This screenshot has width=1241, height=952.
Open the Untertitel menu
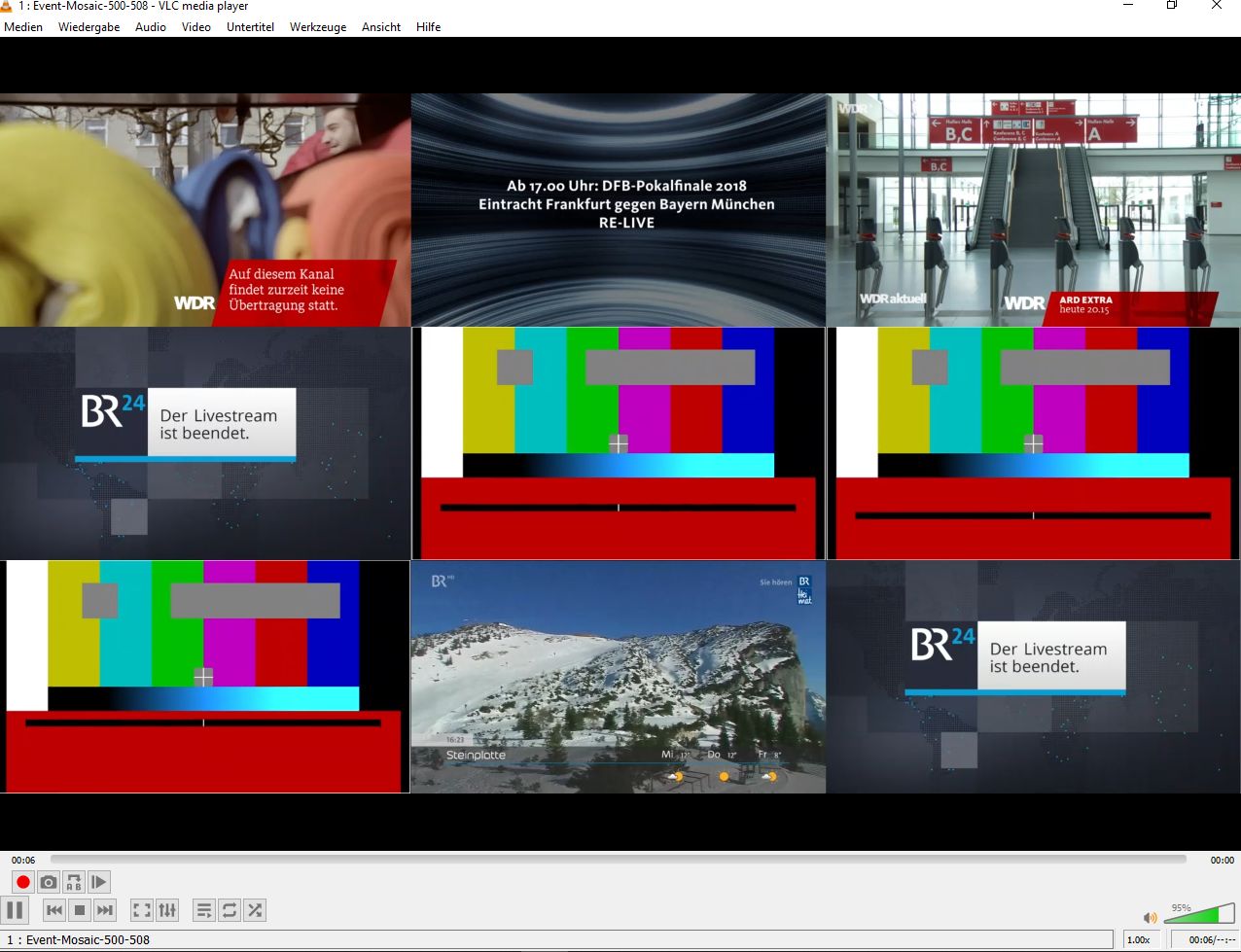coord(251,27)
